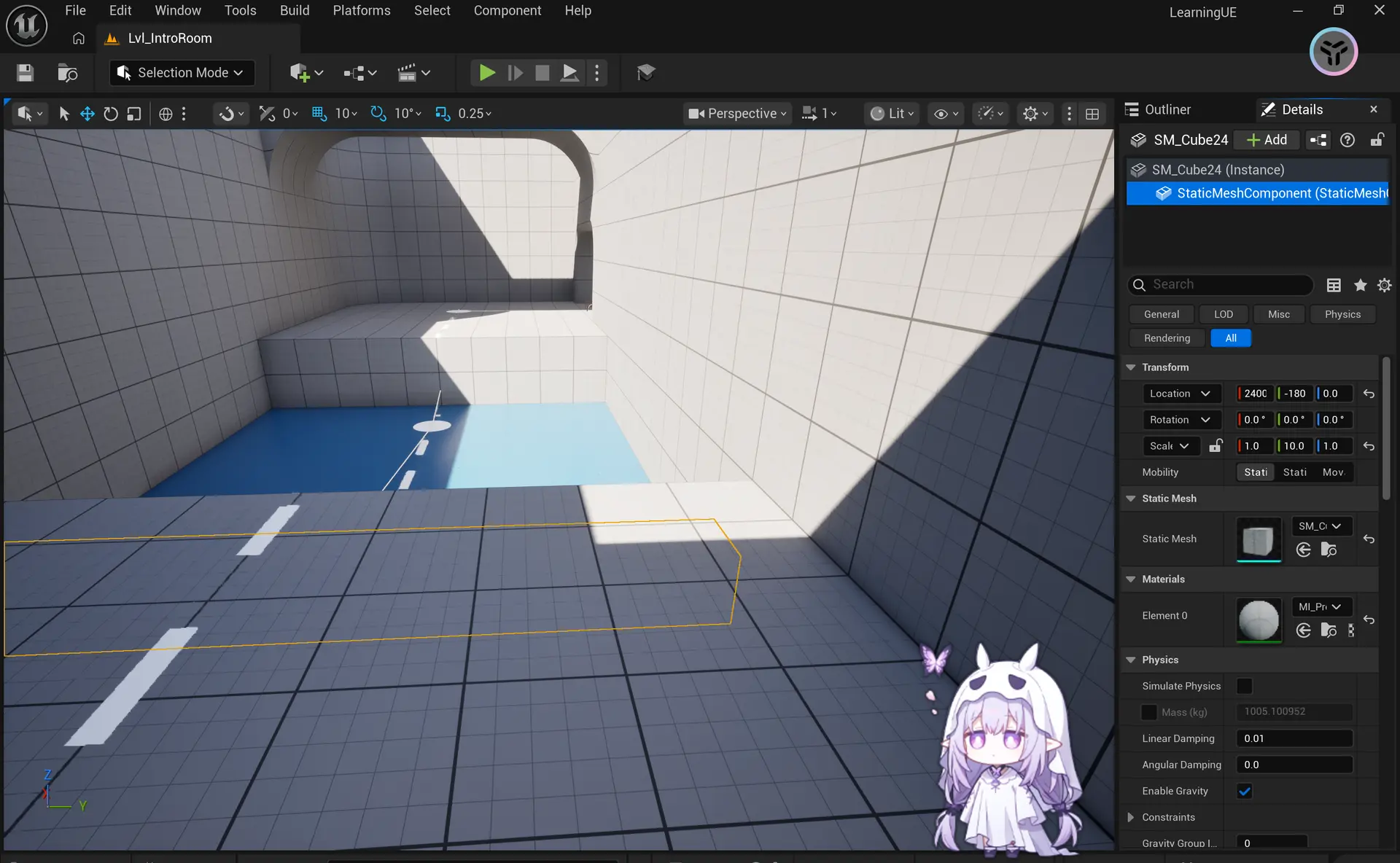Open the Show flags eye dropdown
Viewport: 1400px width, 863px height.
tap(946, 114)
